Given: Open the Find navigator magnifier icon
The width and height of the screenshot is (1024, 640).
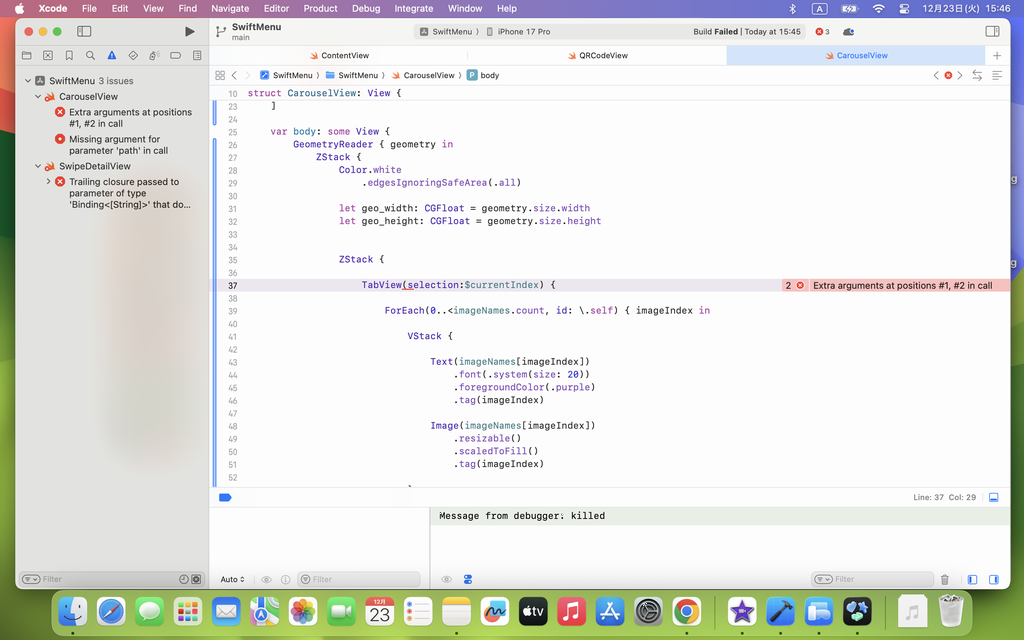Looking at the screenshot, I should [x=90, y=56].
